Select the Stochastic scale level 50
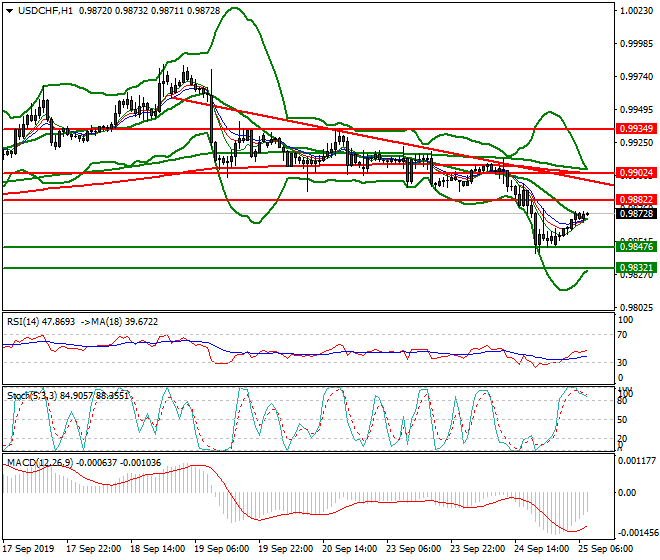660x560 pixels. (x=623, y=420)
